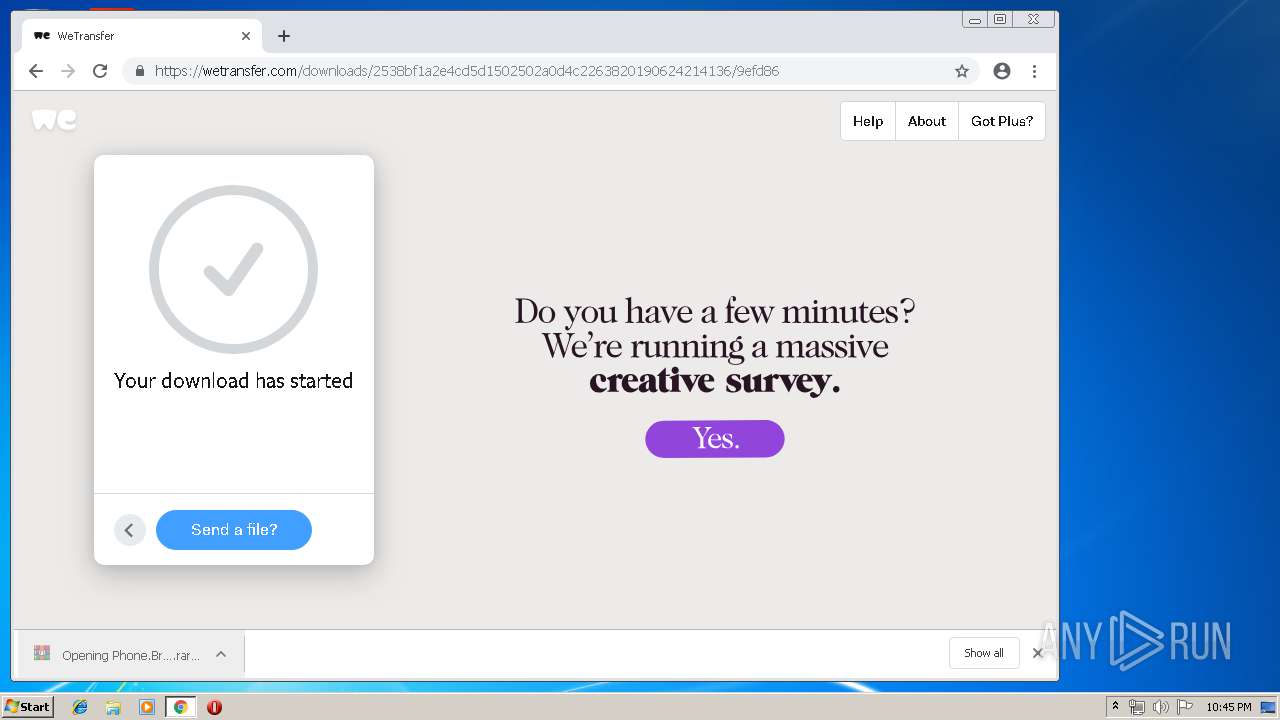Click the address bar URL
1280x720 pixels.
(467, 71)
